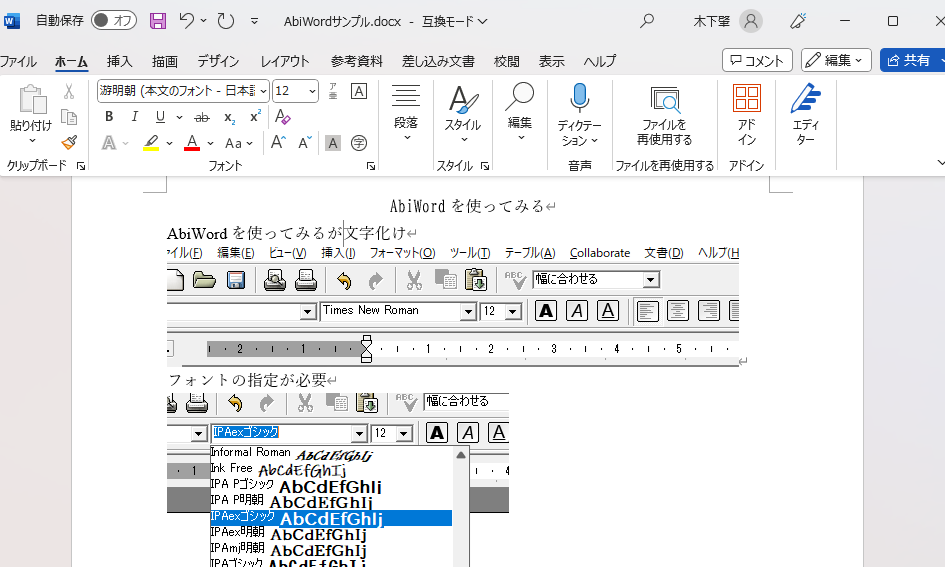Switch to the Mailings tab
Image resolution: width=945 pixels, height=567 pixels.
[x=438, y=61]
